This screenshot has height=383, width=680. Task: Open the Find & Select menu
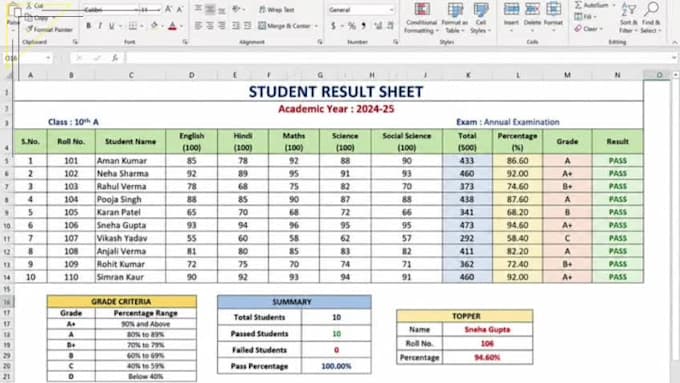click(x=651, y=18)
